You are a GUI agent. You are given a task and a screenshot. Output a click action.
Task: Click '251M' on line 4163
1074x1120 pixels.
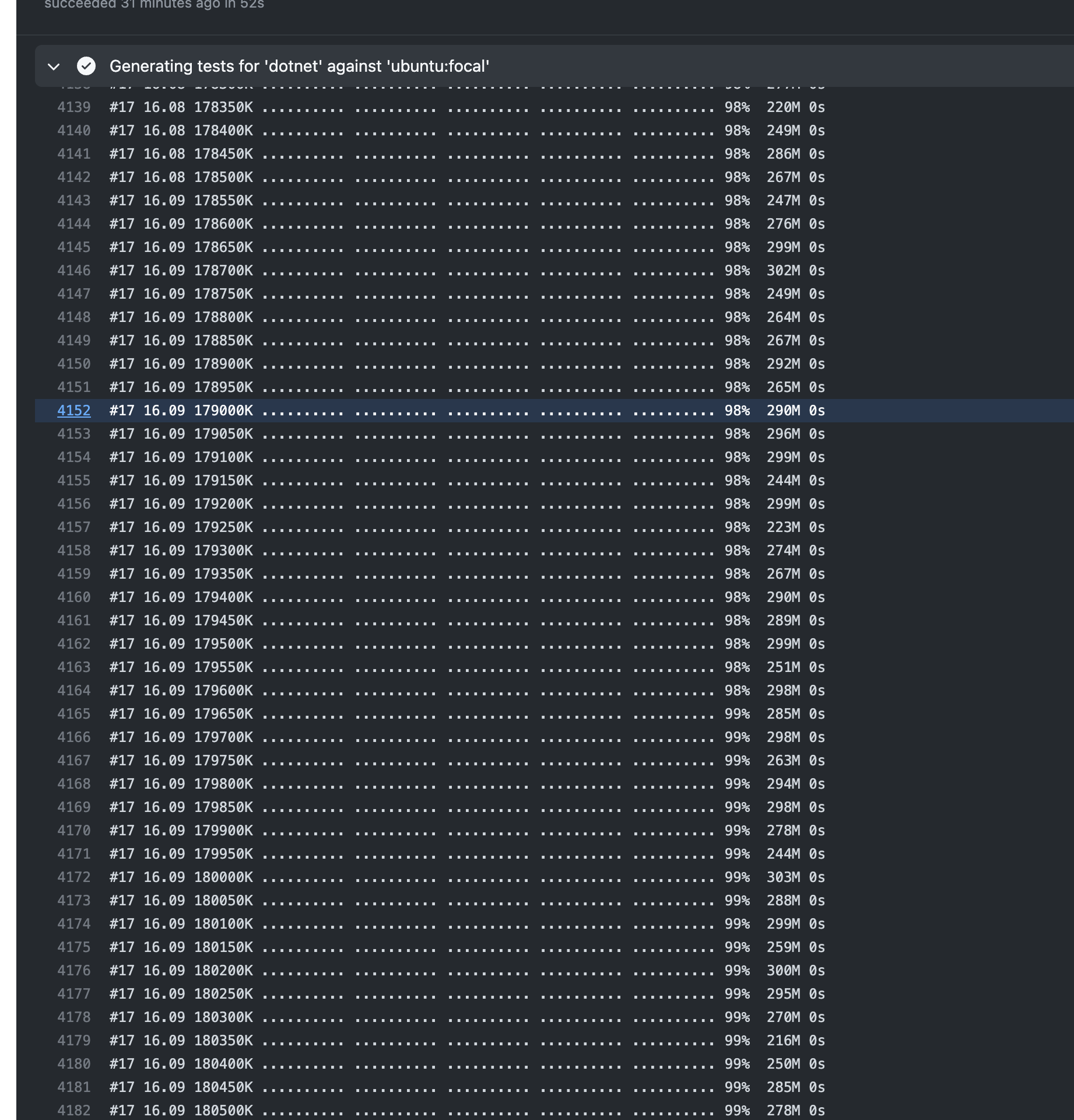coord(783,667)
